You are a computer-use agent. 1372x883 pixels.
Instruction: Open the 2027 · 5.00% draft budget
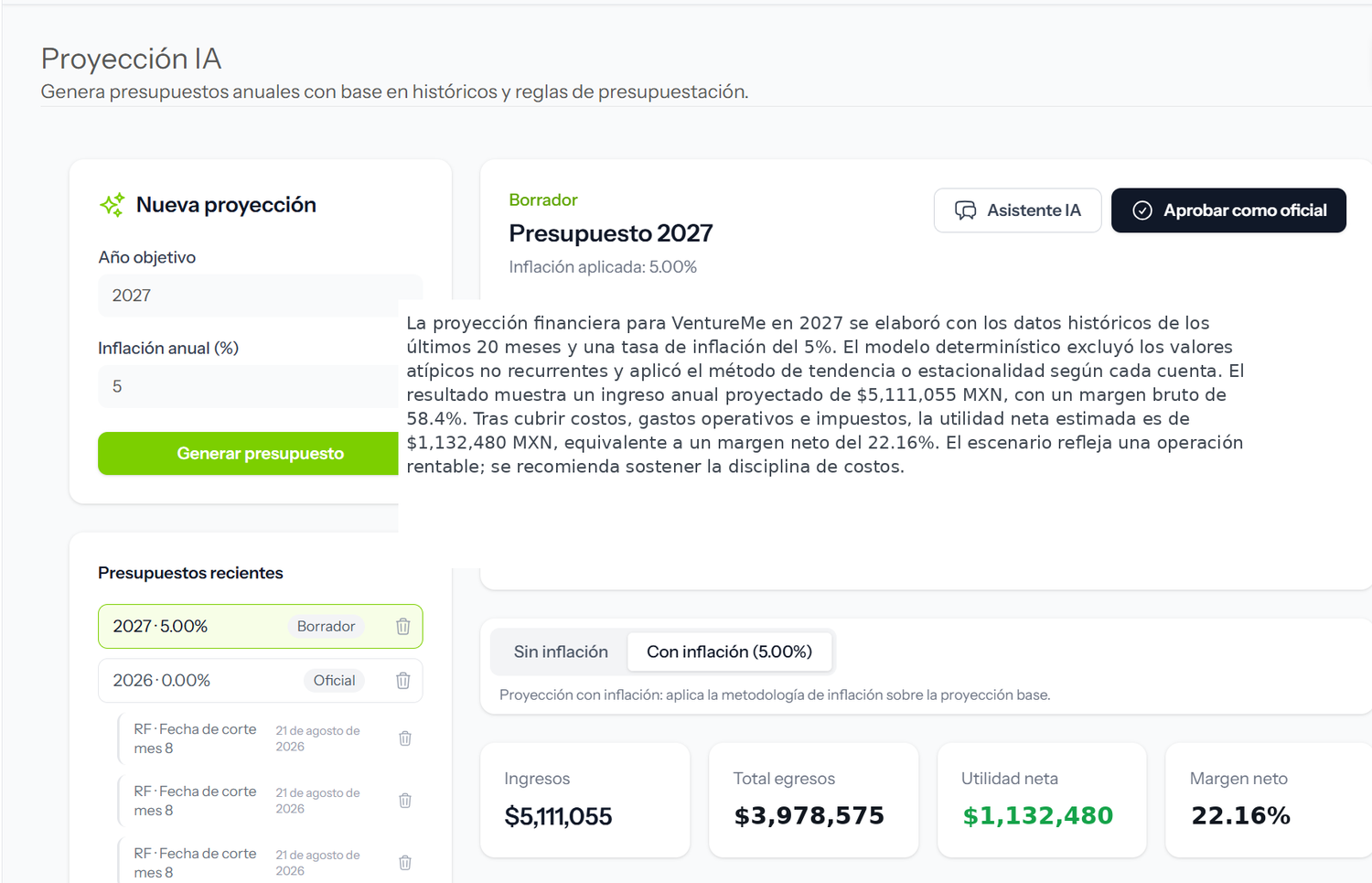(260, 626)
